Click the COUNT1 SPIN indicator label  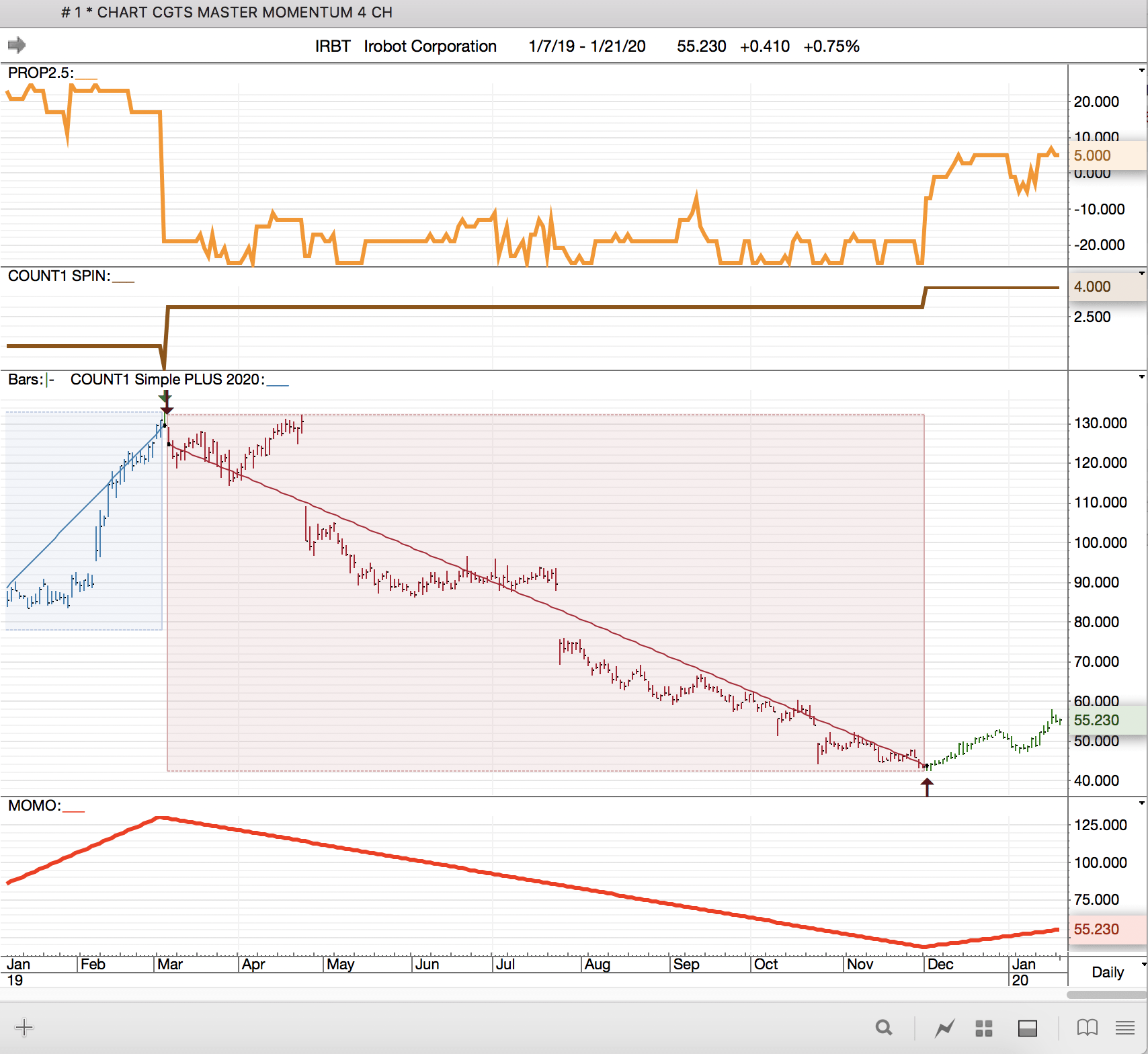pos(59,276)
